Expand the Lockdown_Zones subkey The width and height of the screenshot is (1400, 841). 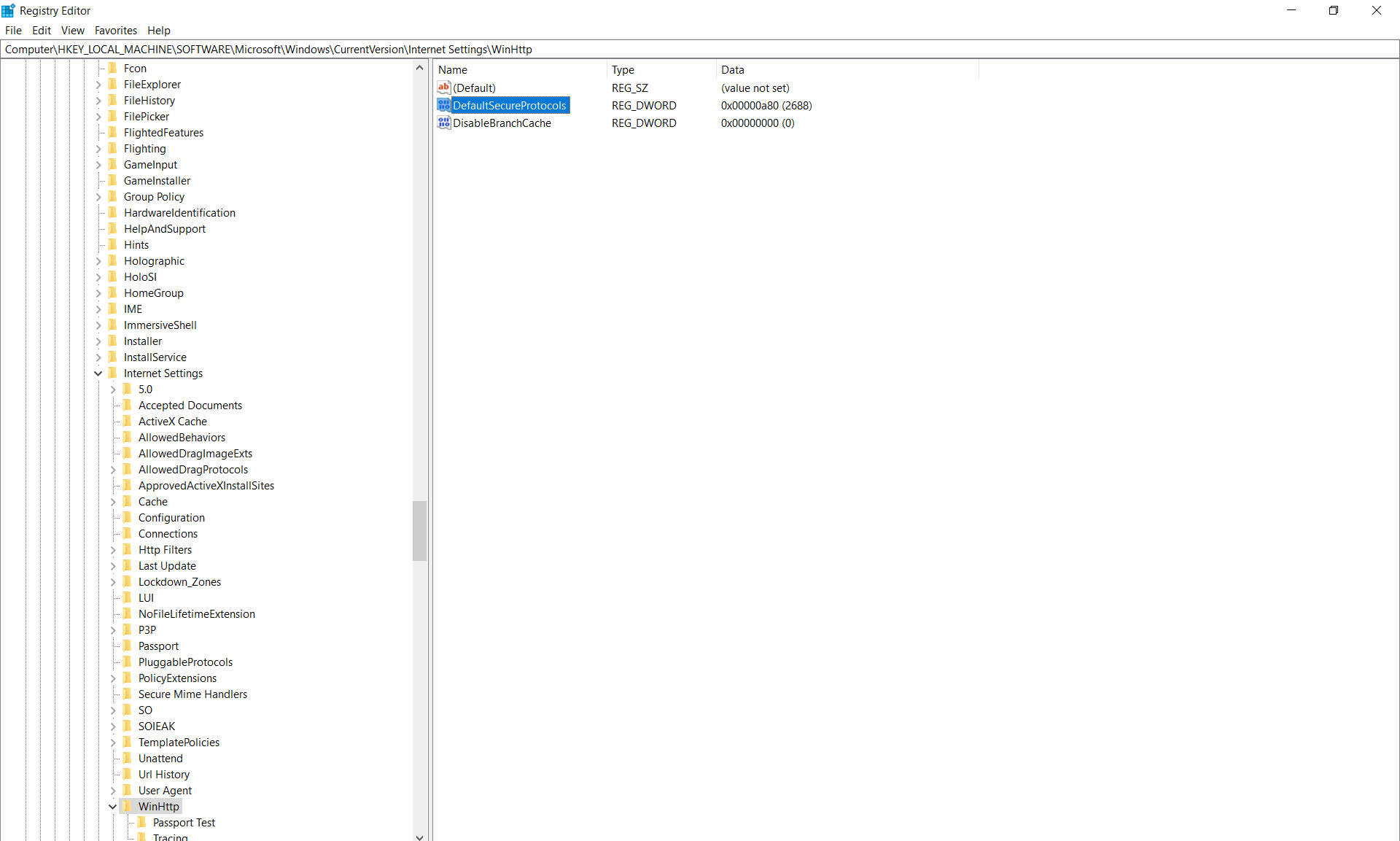tap(113, 581)
